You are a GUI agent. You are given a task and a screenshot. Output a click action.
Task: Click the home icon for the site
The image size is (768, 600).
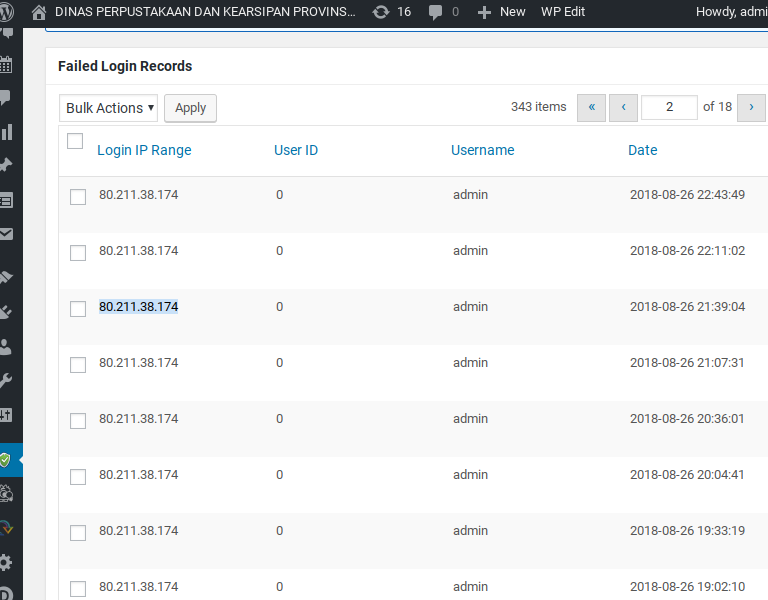coord(39,12)
